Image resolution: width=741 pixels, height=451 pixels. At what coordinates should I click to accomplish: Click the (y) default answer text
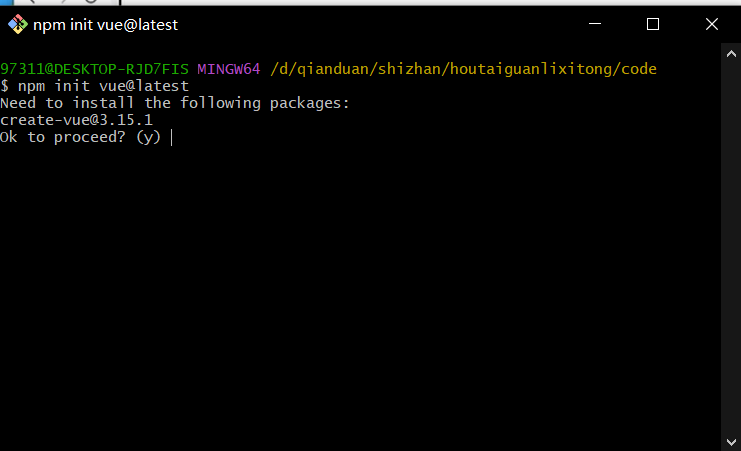coord(148,137)
